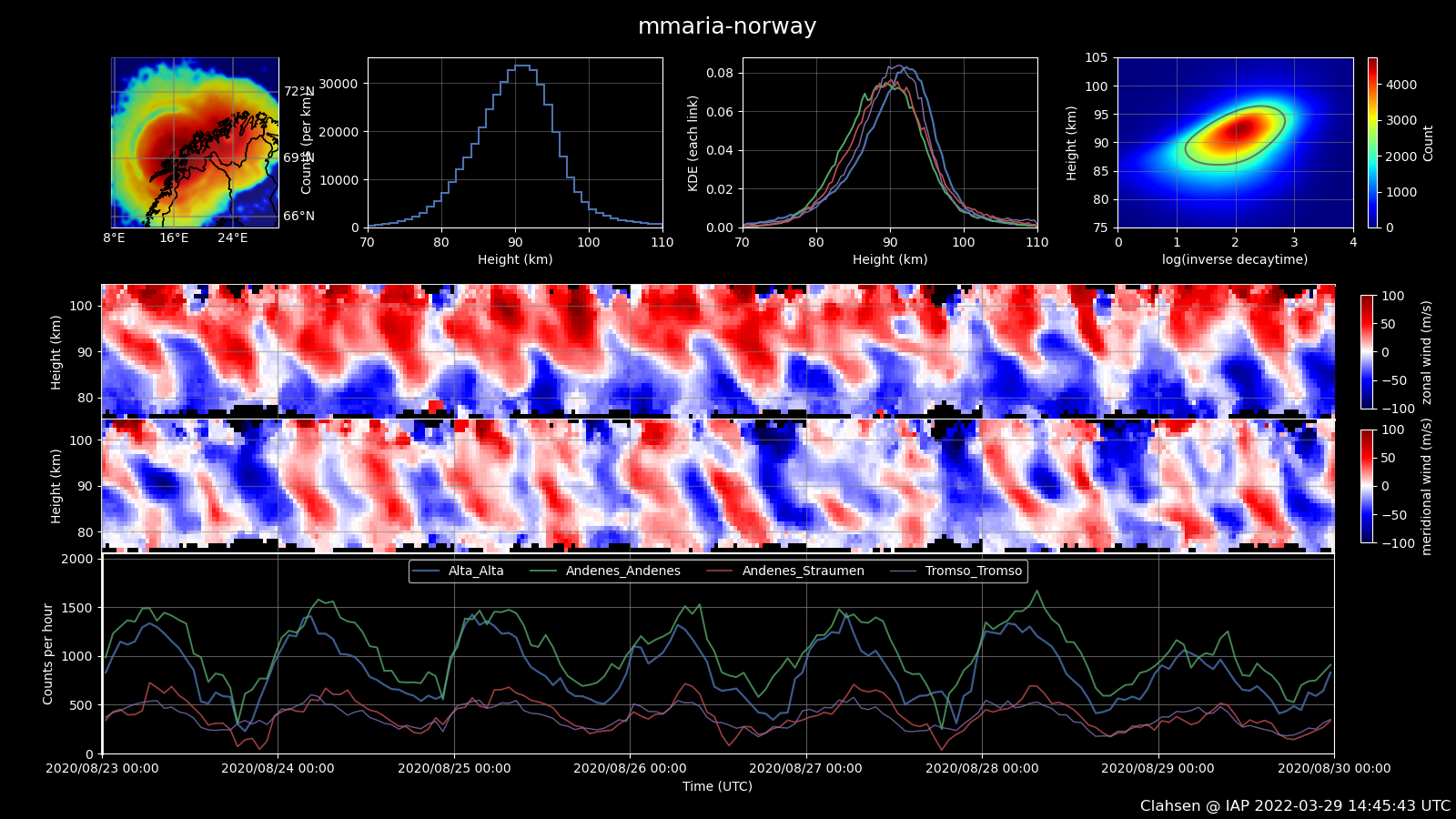Click the 2020/08/29 00:00 time tick label
Image resolution: width=1456 pixels, height=819 pixels.
click(1158, 769)
